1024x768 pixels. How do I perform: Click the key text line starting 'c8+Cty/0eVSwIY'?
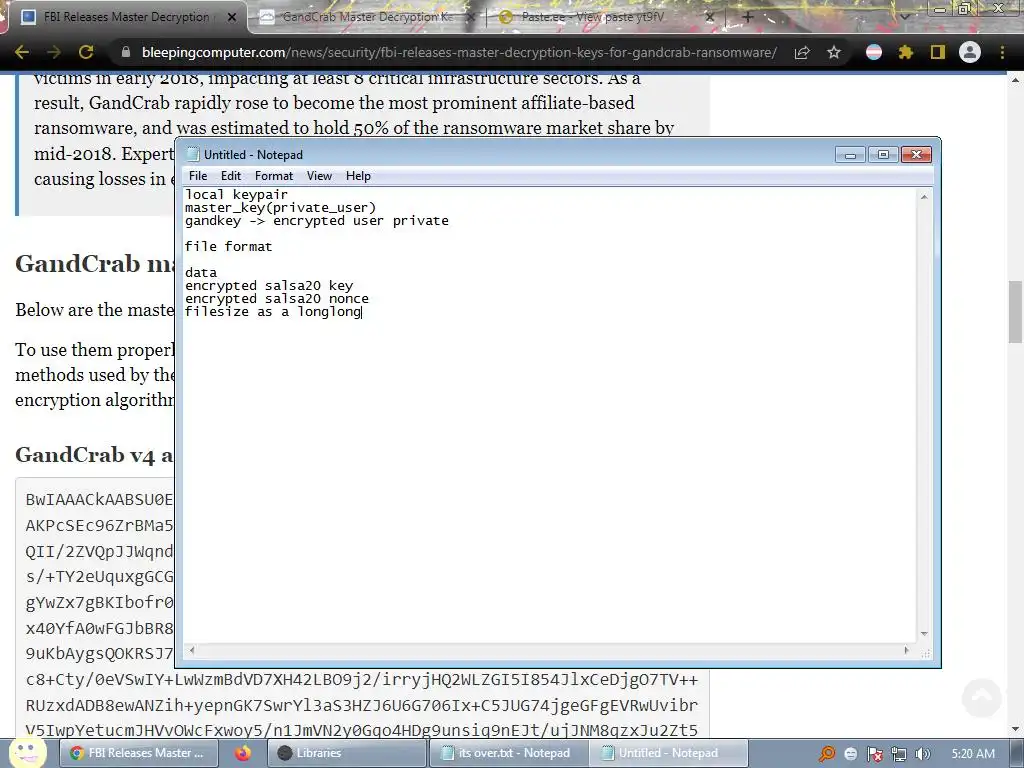(362, 680)
